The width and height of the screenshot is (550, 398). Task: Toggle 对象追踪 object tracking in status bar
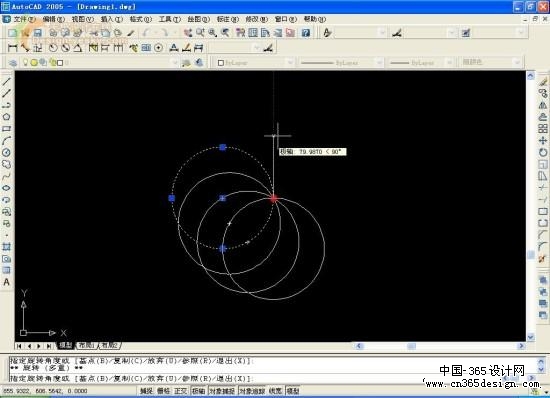[252, 391]
